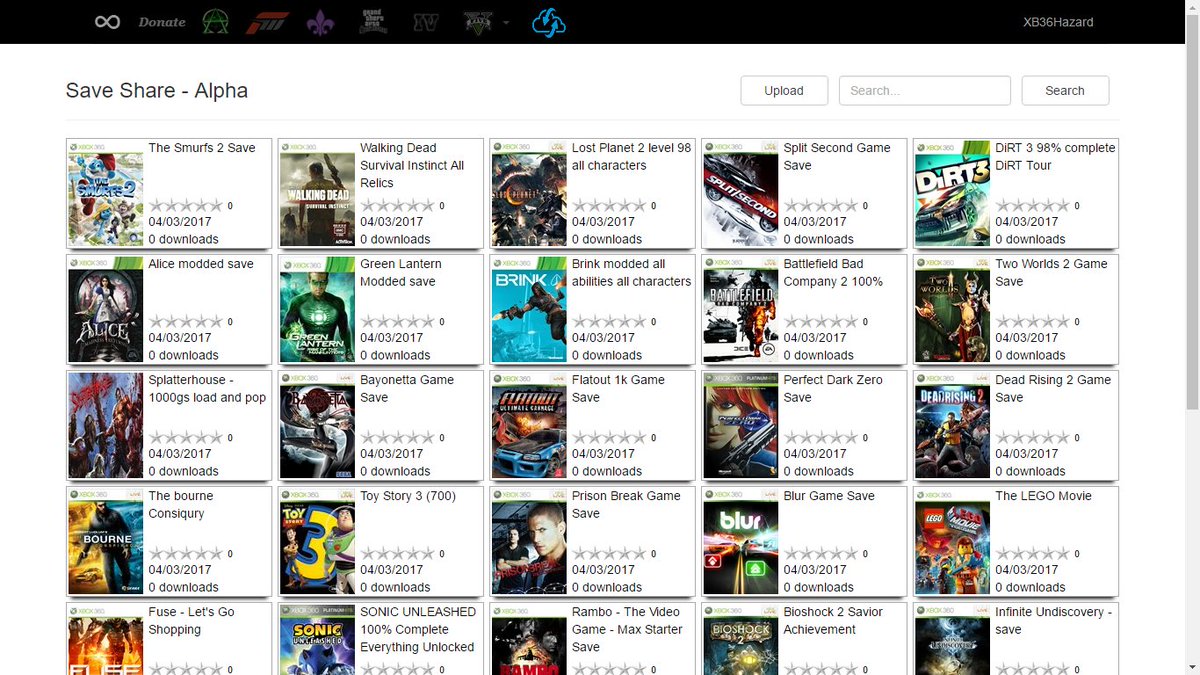Click the "Bayonetta Game Save" title
Viewport: 1200px width, 675px height.
407,389
